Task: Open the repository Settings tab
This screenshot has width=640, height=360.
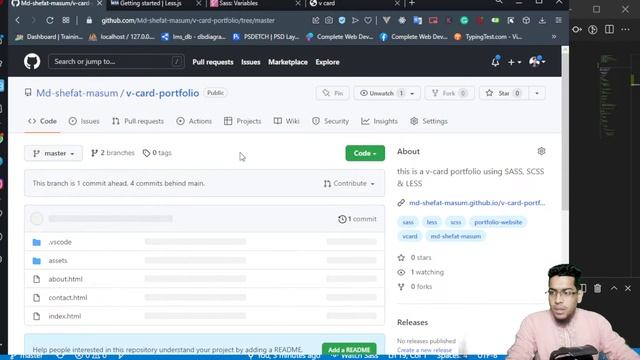Action: 429,121
